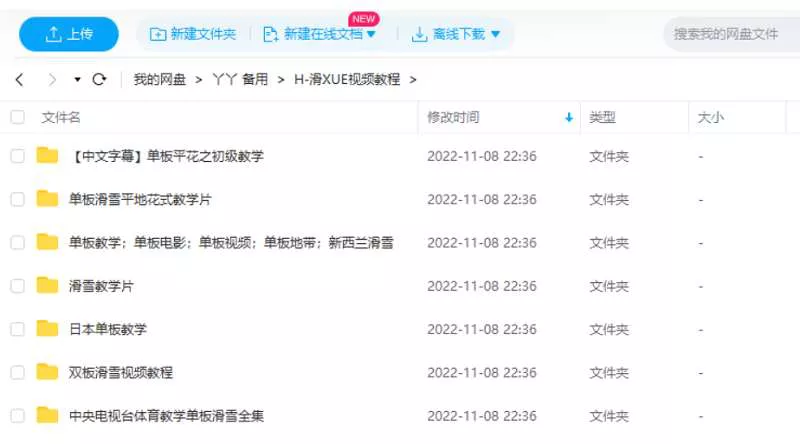Open folder icon of 滑雪教学片
The width and height of the screenshot is (800, 444).
[x=47, y=285]
